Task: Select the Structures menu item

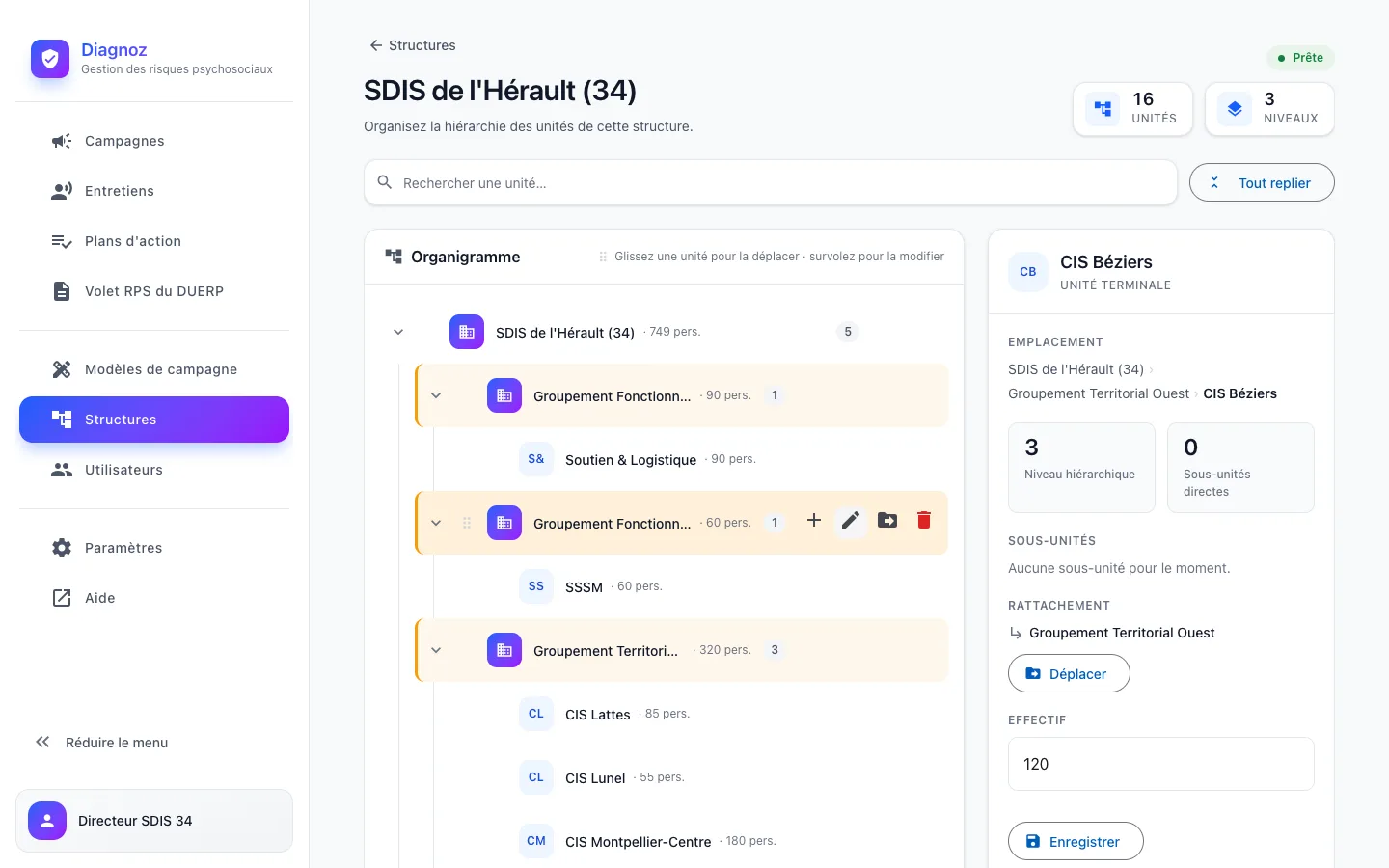Action: 154,420
